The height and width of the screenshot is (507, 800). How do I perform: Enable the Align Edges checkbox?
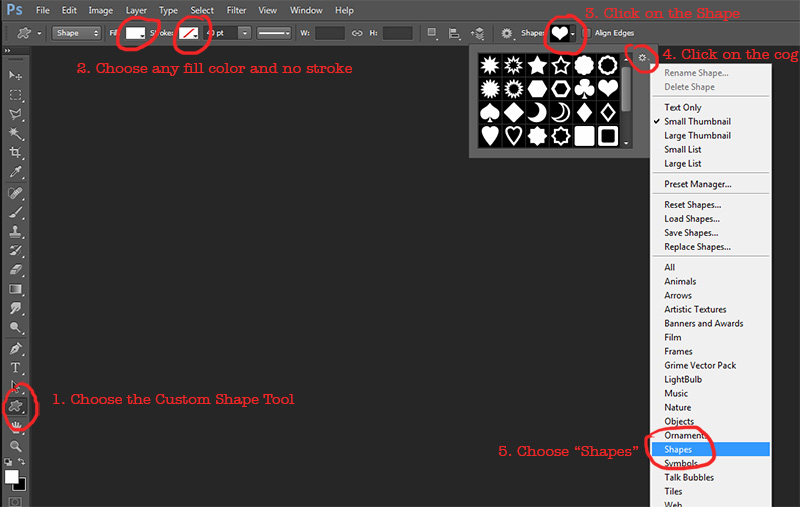(x=587, y=33)
